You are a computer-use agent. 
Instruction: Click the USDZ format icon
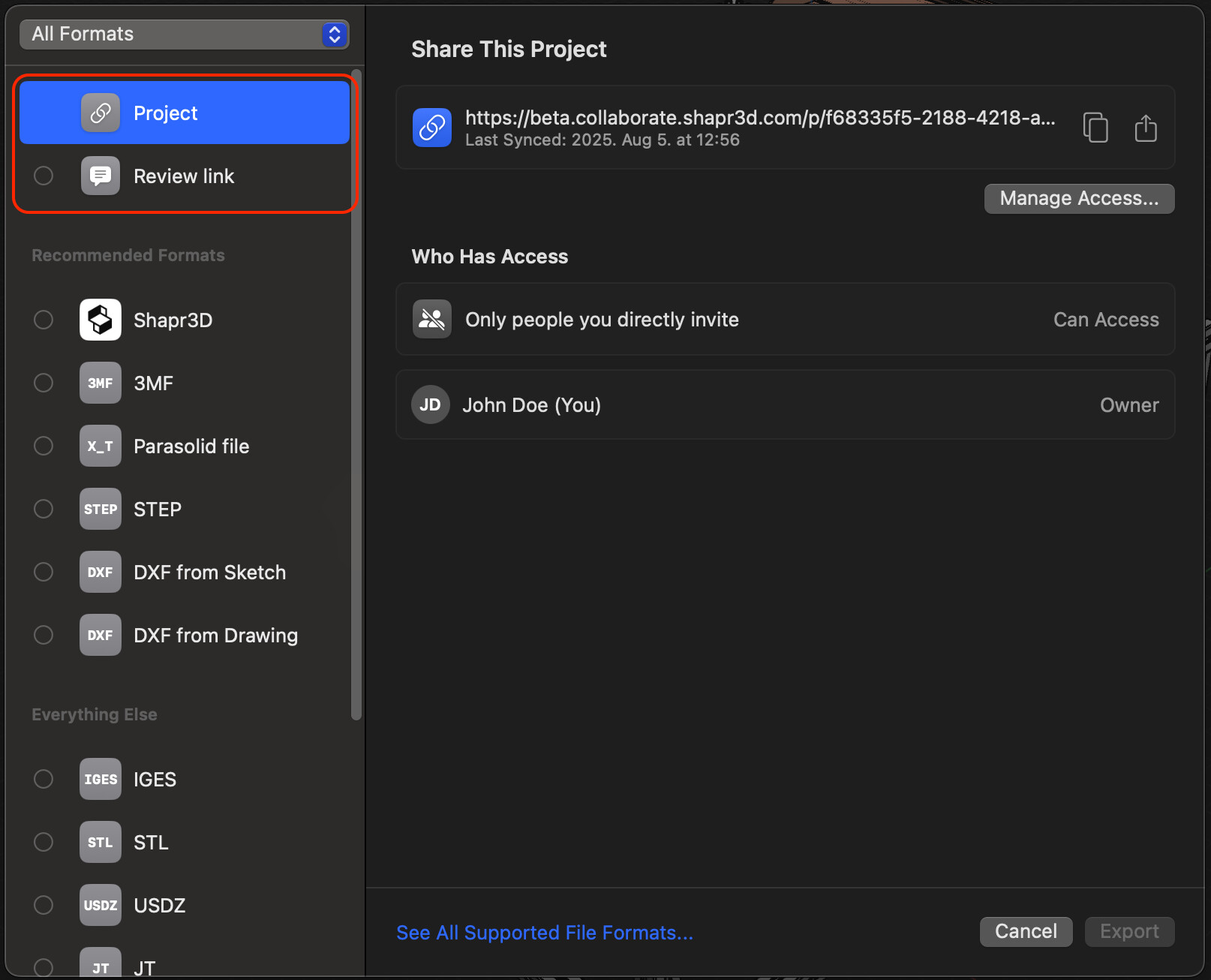click(101, 905)
